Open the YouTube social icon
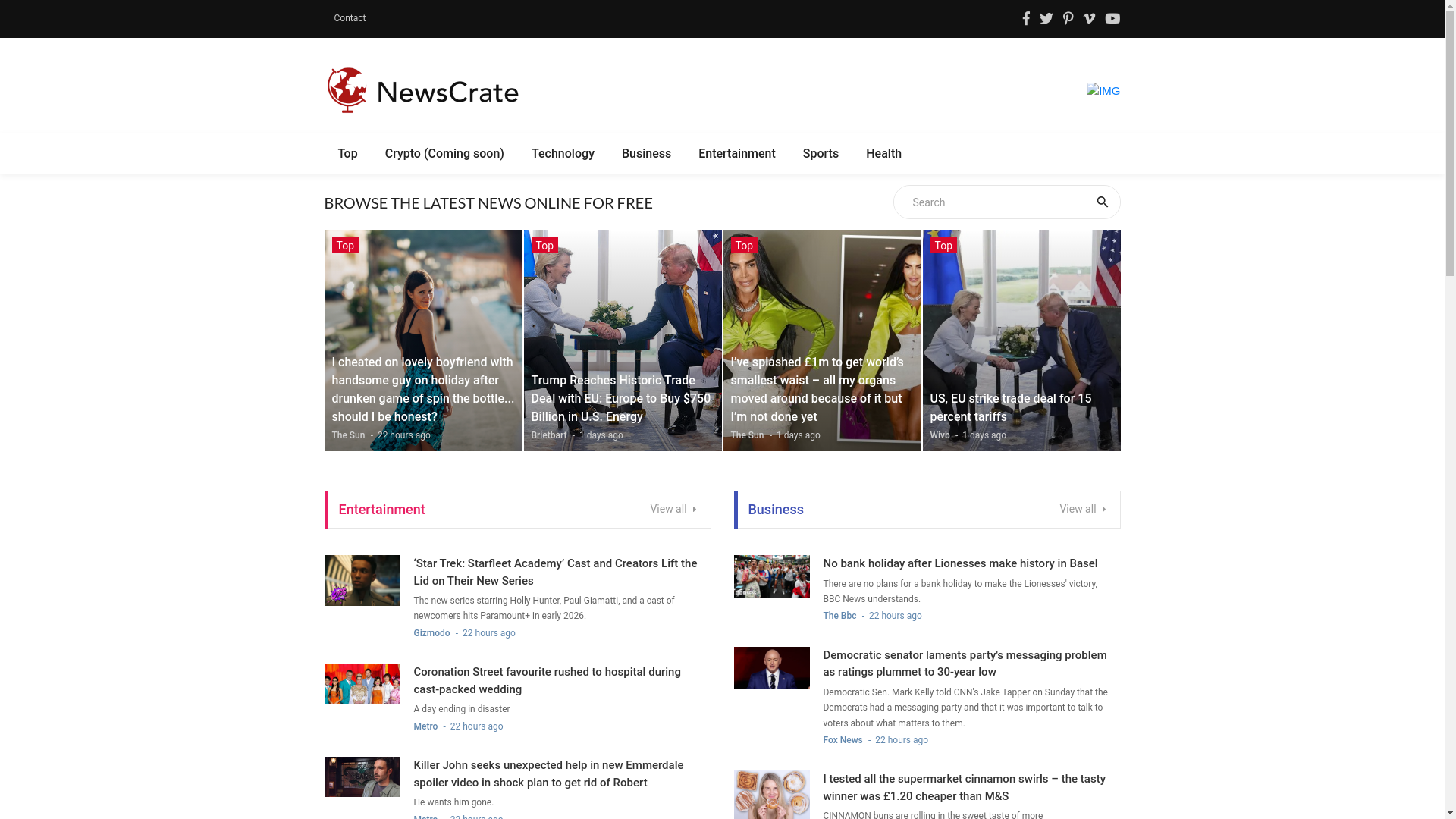1456x819 pixels. coord(1112,18)
